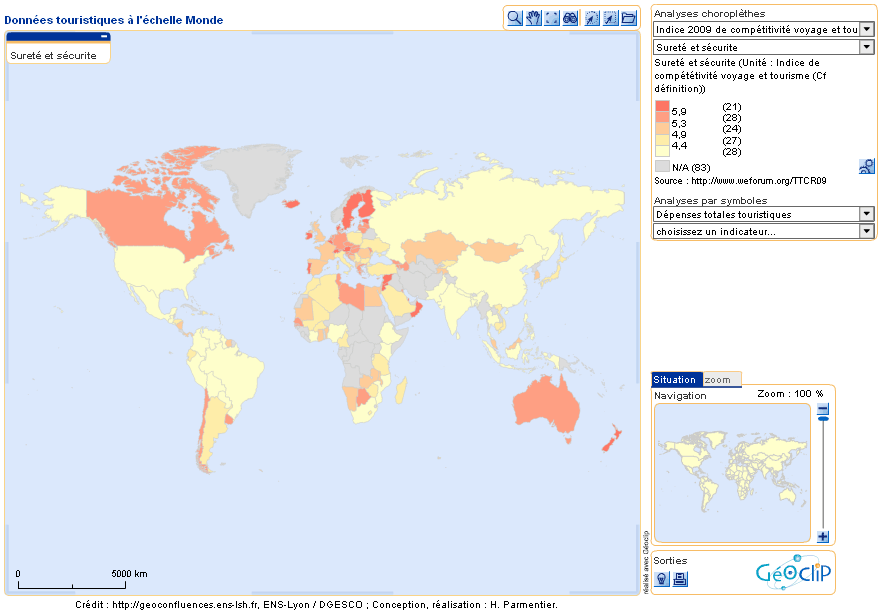The width and height of the screenshot is (881, 613).
Task: Click the GéoClip logo link
Action: 792,573
